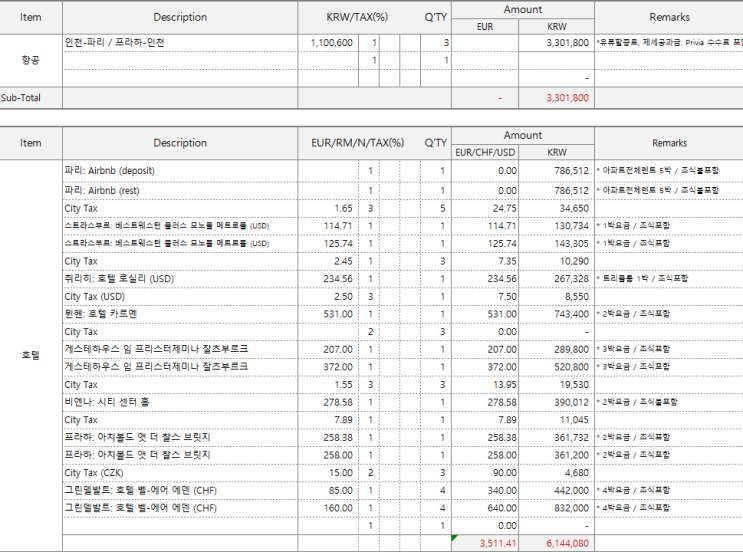
Task: Select the 34,650 KRW cell
Action: [x=556, y=208]
